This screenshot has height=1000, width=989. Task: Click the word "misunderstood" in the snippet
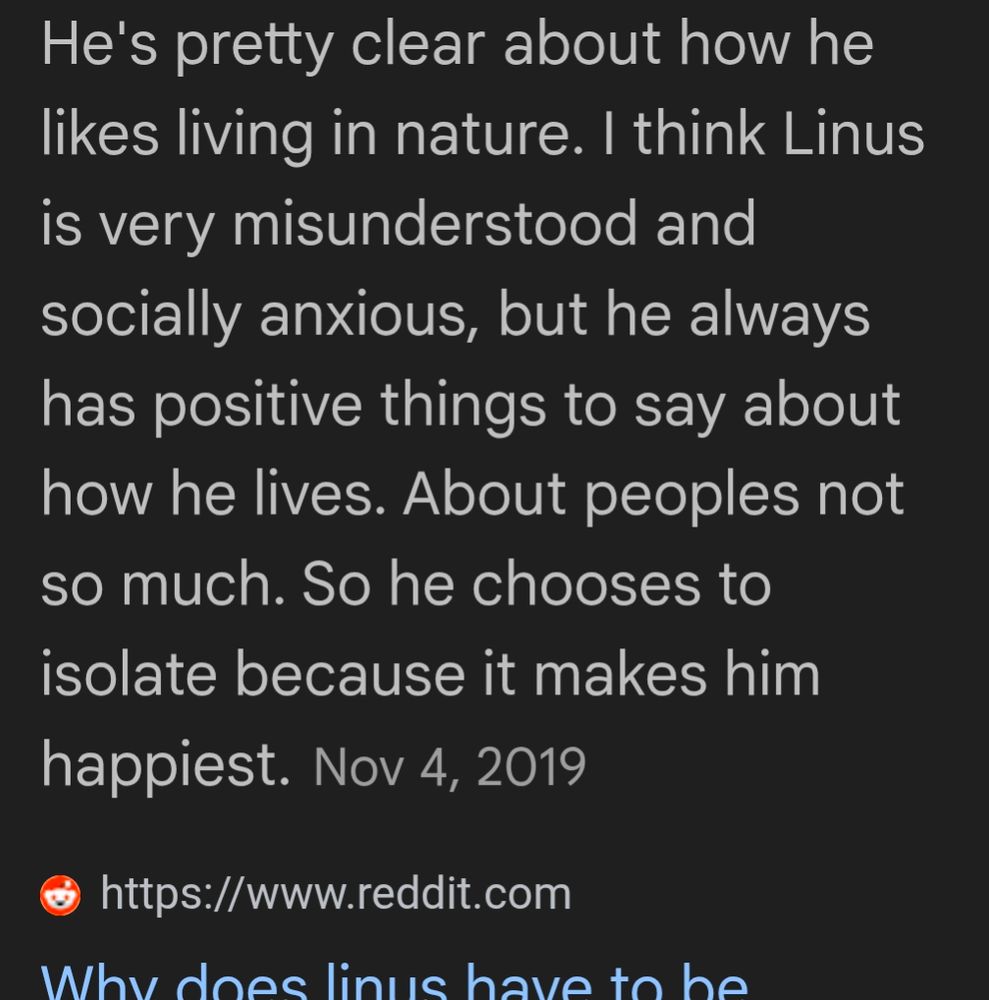point(435,223)
